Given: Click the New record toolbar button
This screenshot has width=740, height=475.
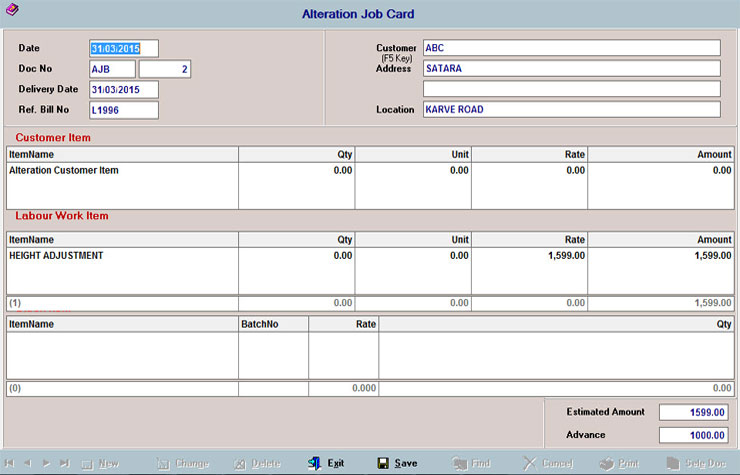Looking at the screenshot, I should click(x=100, y=463).
